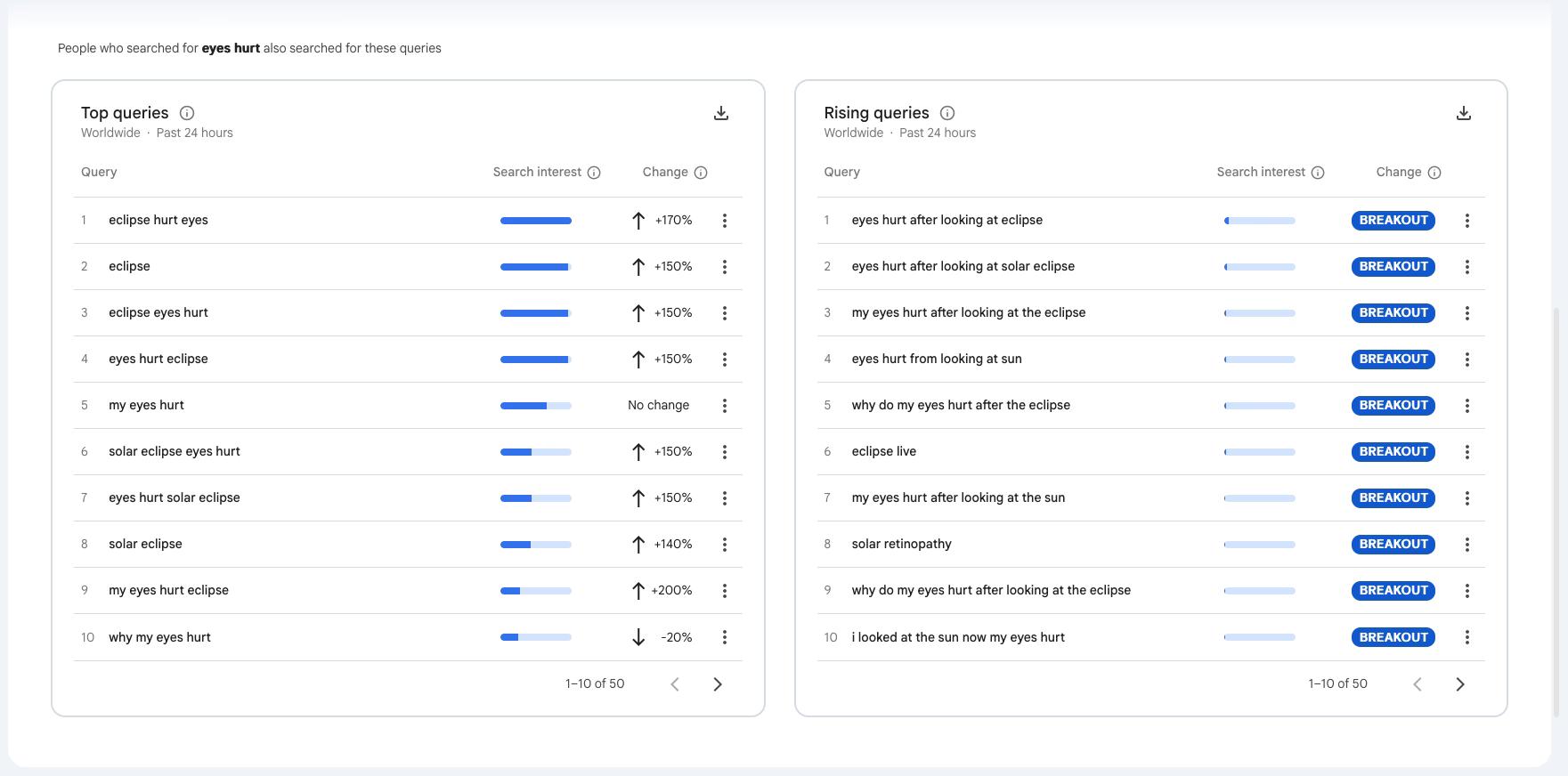Open more options for 'why my eyes hurt'
The height and width of the screenshot is (776, 1568).
(725, 637)
